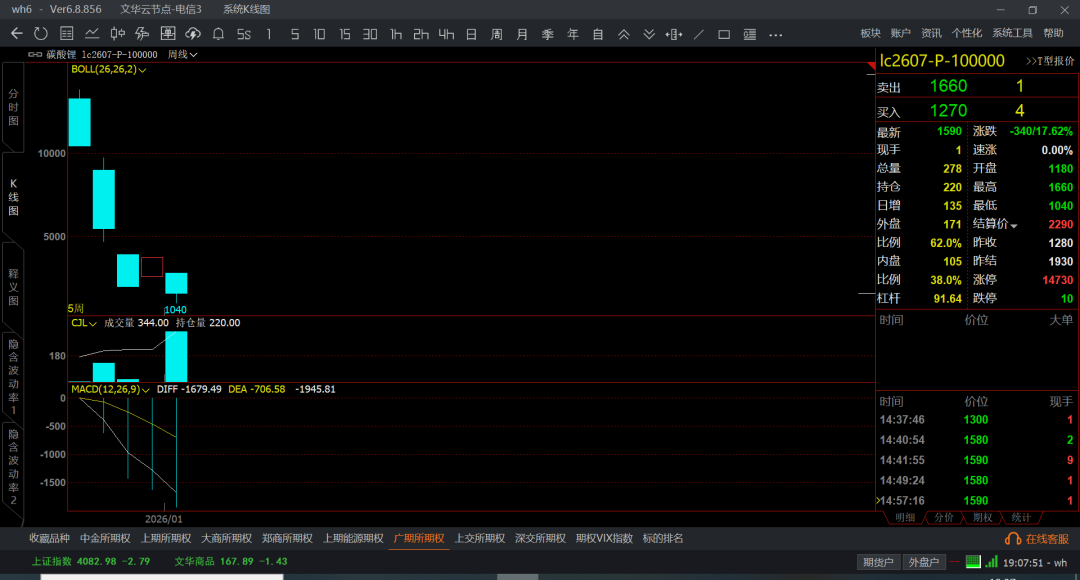Click the signal strength bars icon
The width and height of the screenshot is (1080, 580).
(991, 561)
